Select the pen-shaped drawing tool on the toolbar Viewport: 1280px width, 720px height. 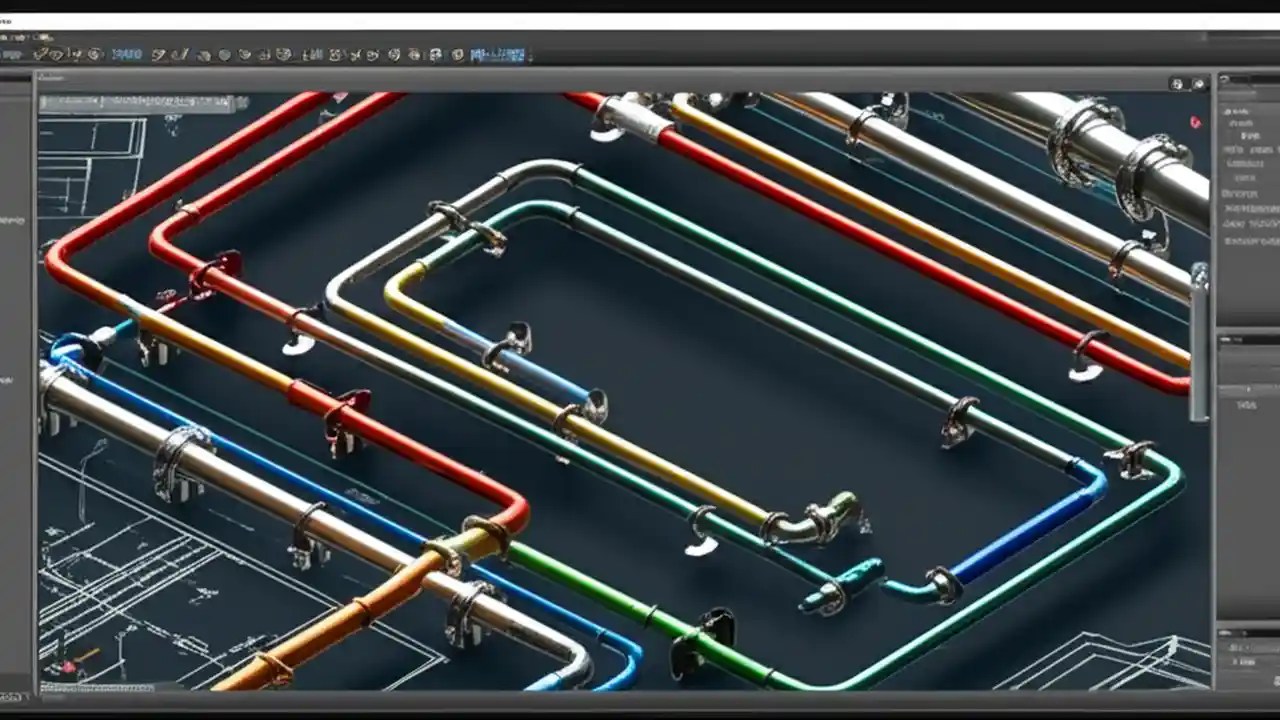click(176, 54)
